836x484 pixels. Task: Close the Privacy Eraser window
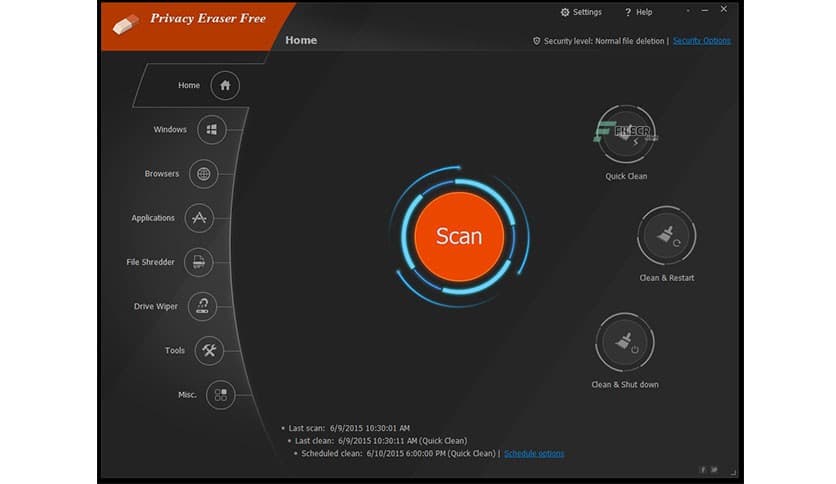[724, 9]
